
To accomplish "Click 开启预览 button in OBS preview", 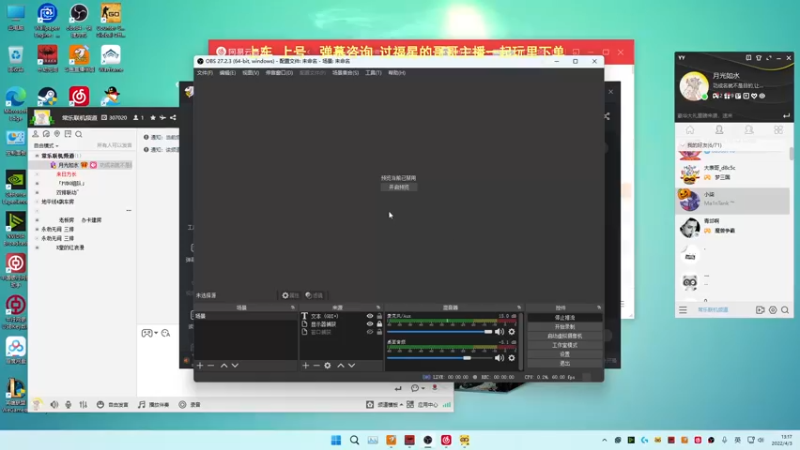I will 398,187.
